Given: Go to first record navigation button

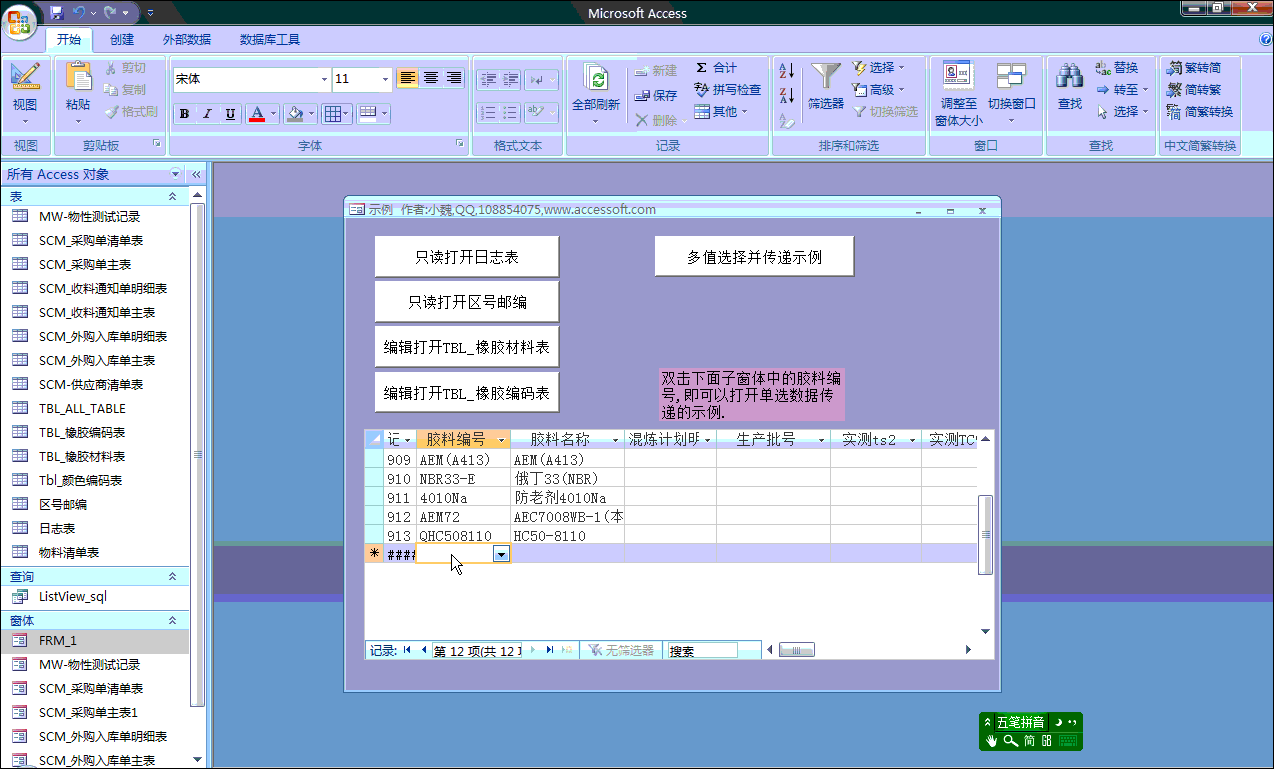Looking at the screenshot, I should point(407,650).
